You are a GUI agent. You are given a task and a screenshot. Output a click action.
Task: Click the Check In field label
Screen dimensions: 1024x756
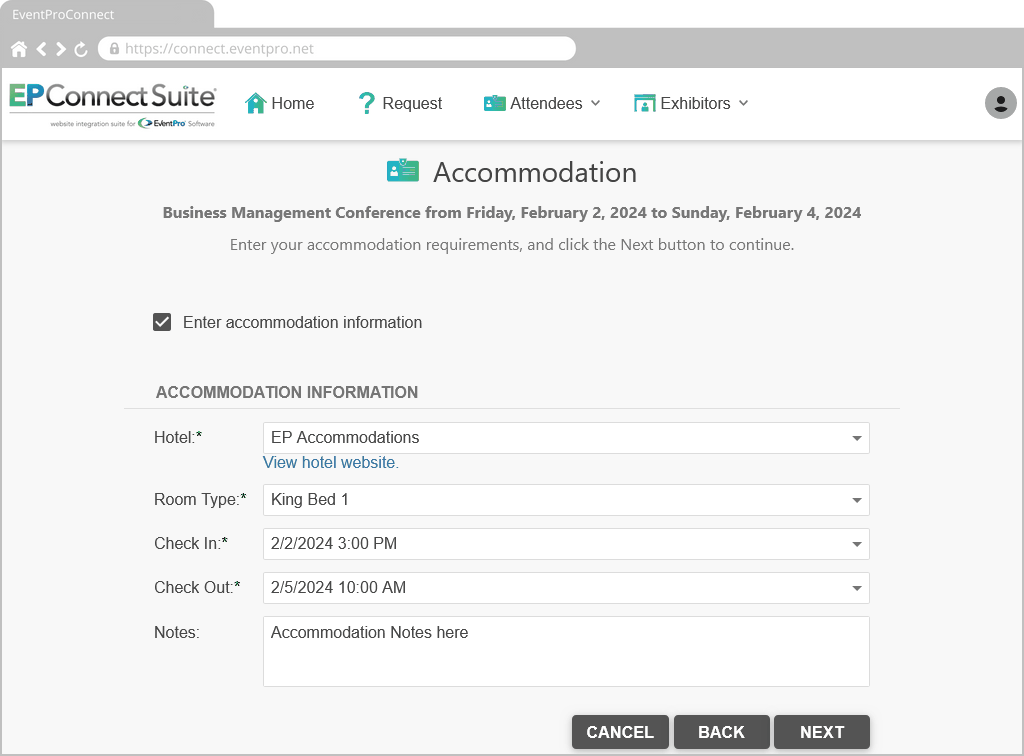click(x=191, y=543)
